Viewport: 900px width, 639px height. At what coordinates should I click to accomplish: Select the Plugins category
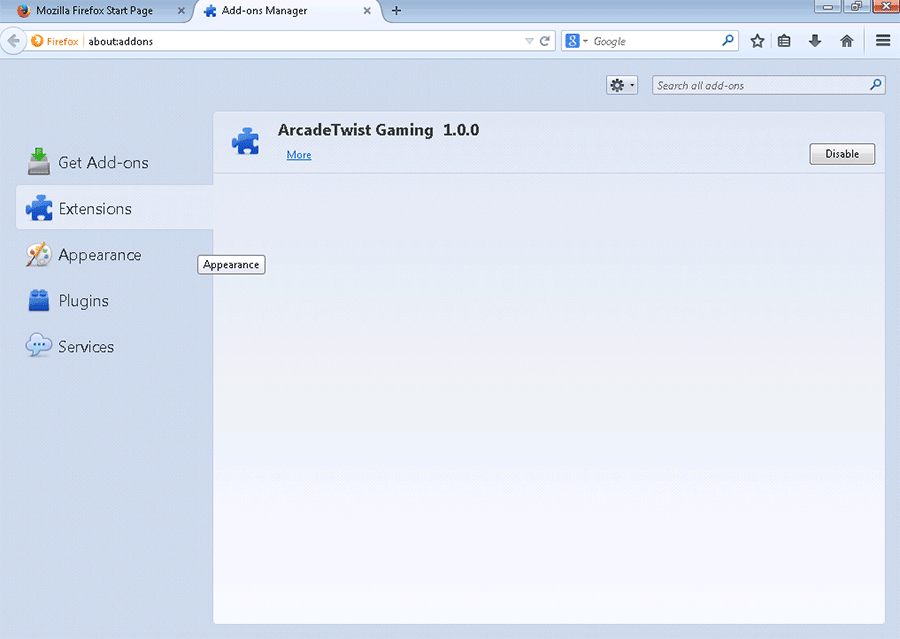point(82,301)
